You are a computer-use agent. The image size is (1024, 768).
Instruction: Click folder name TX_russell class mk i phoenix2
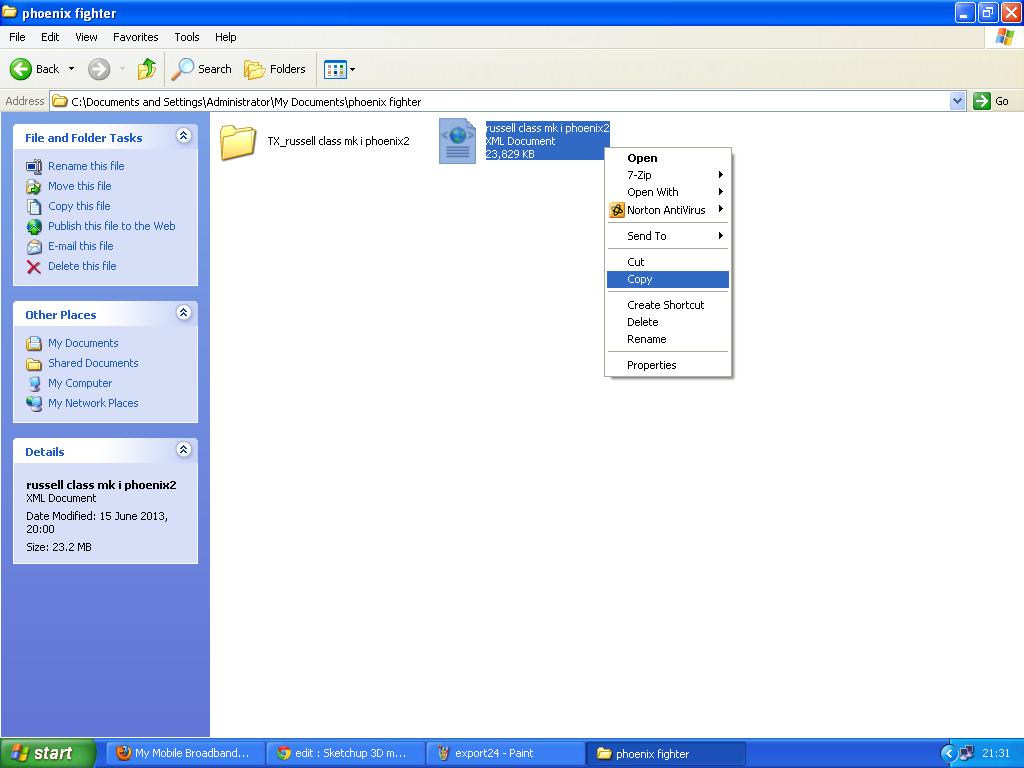click(338, 141)
